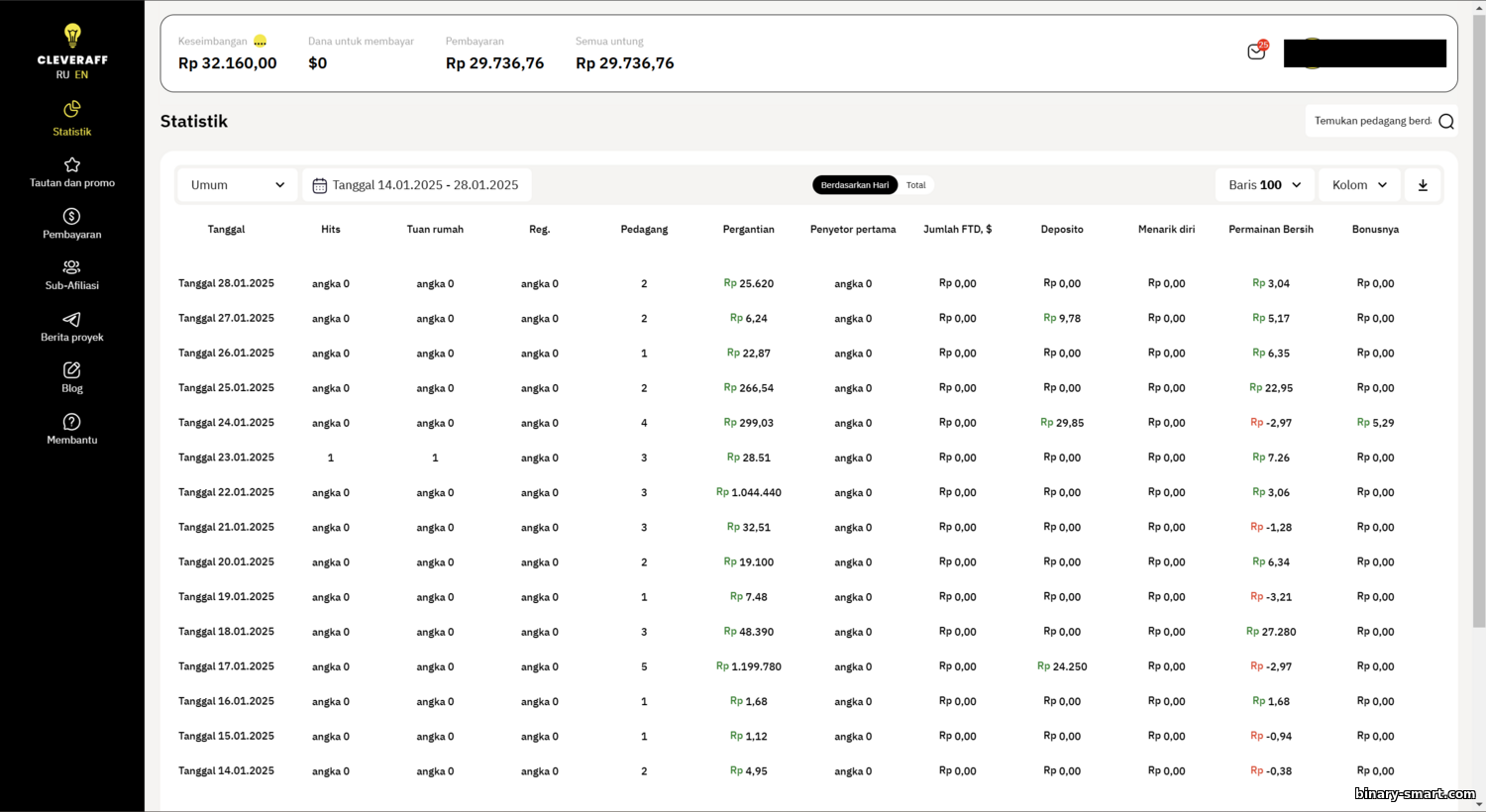Open the Blog edit icon

(x=71, y=370)
